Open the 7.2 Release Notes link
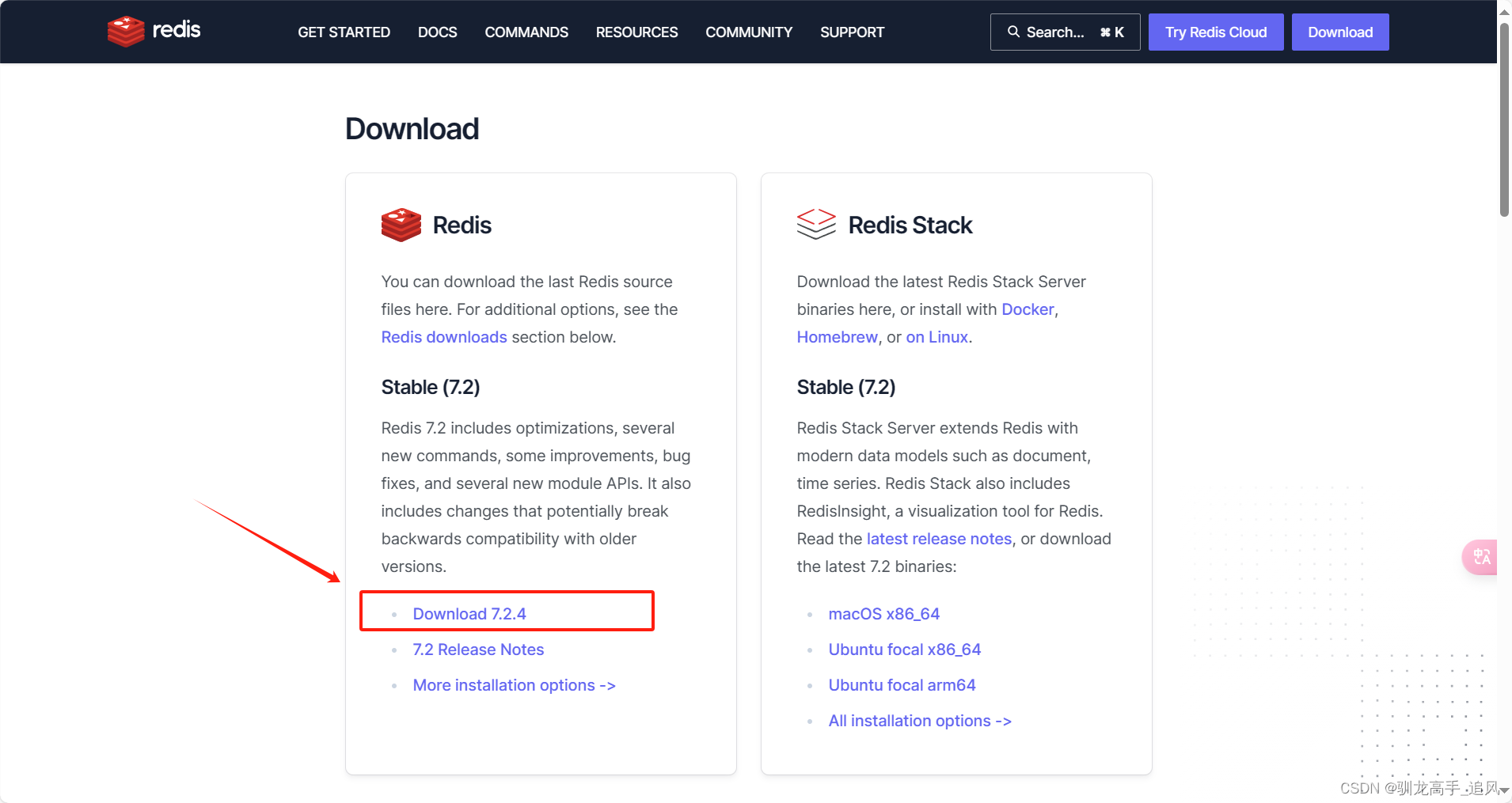 coord(478,650)
